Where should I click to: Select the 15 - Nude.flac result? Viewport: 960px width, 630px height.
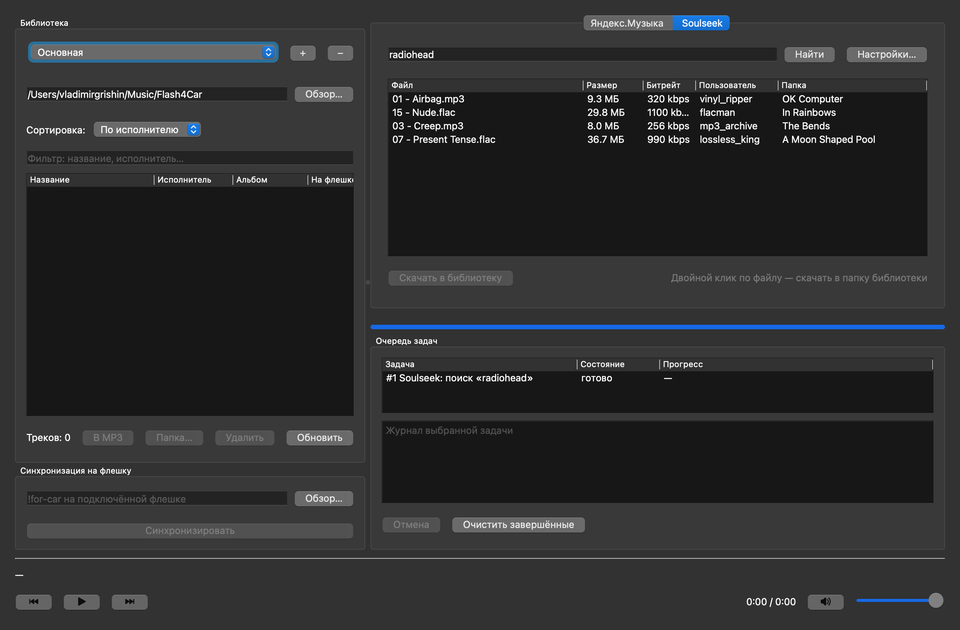click(658, 113)
